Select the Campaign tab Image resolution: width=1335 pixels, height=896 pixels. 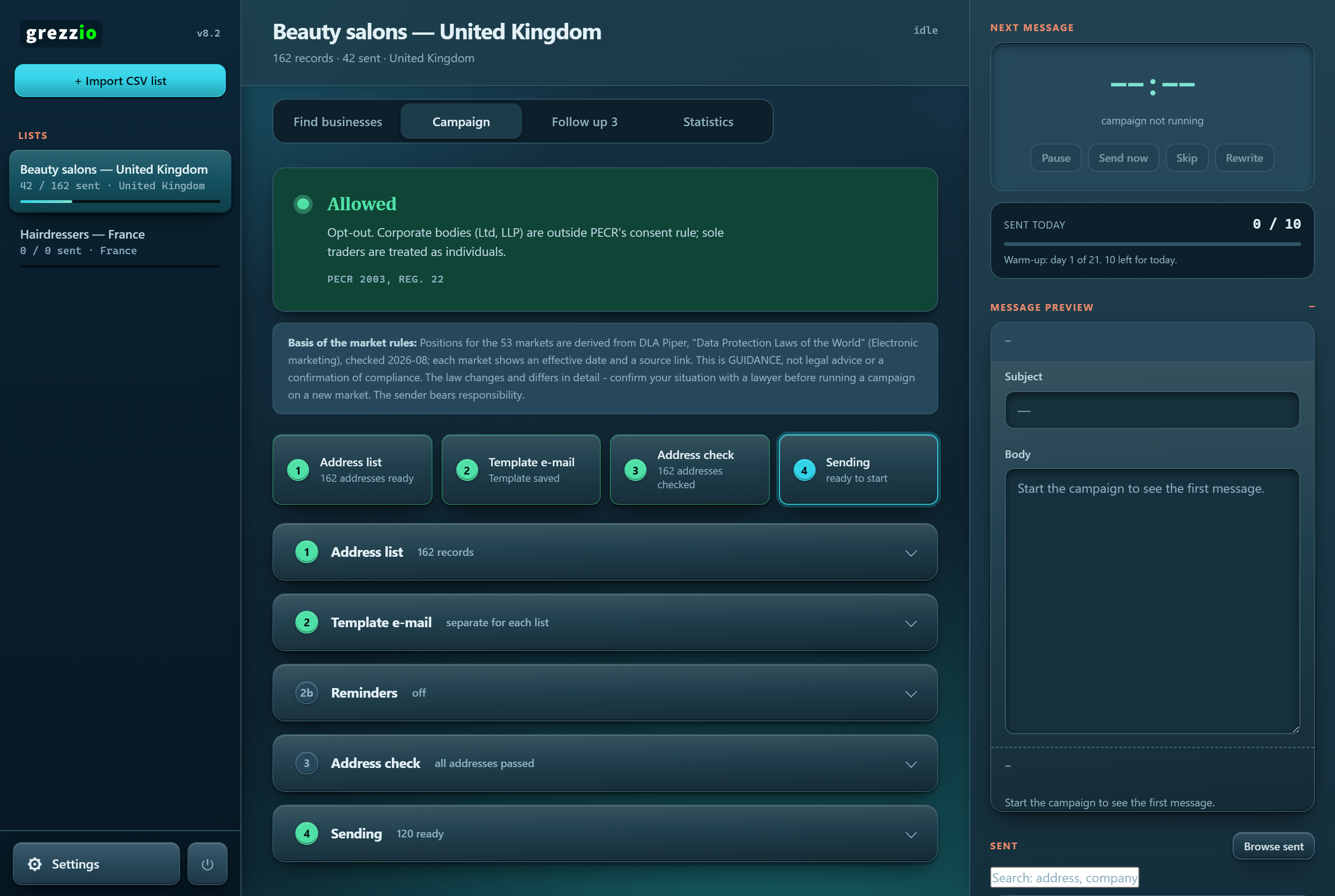[x=461, y=122]
